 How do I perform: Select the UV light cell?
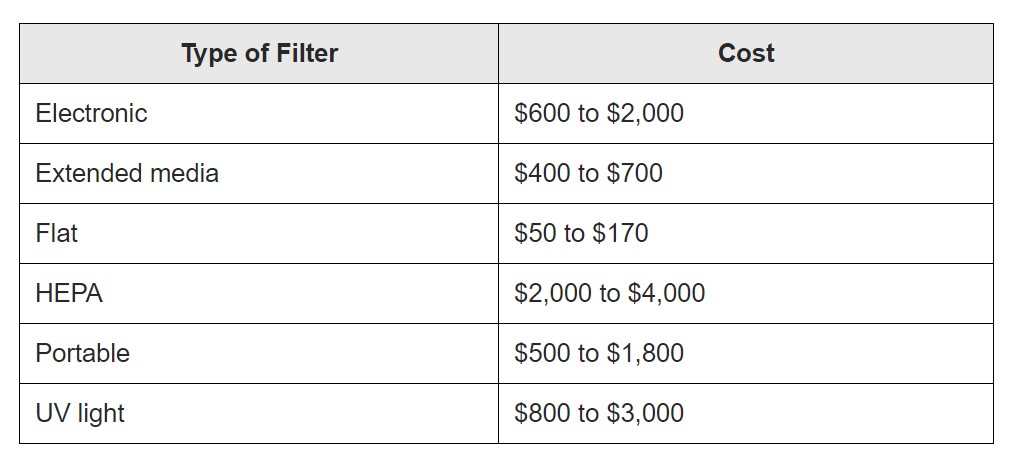[x=259, y=413]
